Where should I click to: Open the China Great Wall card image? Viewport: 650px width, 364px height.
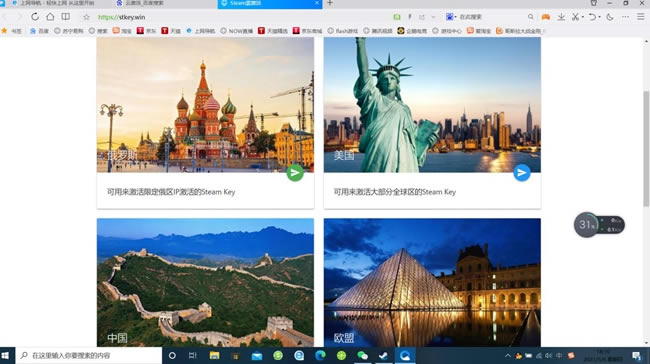[205, 282]
